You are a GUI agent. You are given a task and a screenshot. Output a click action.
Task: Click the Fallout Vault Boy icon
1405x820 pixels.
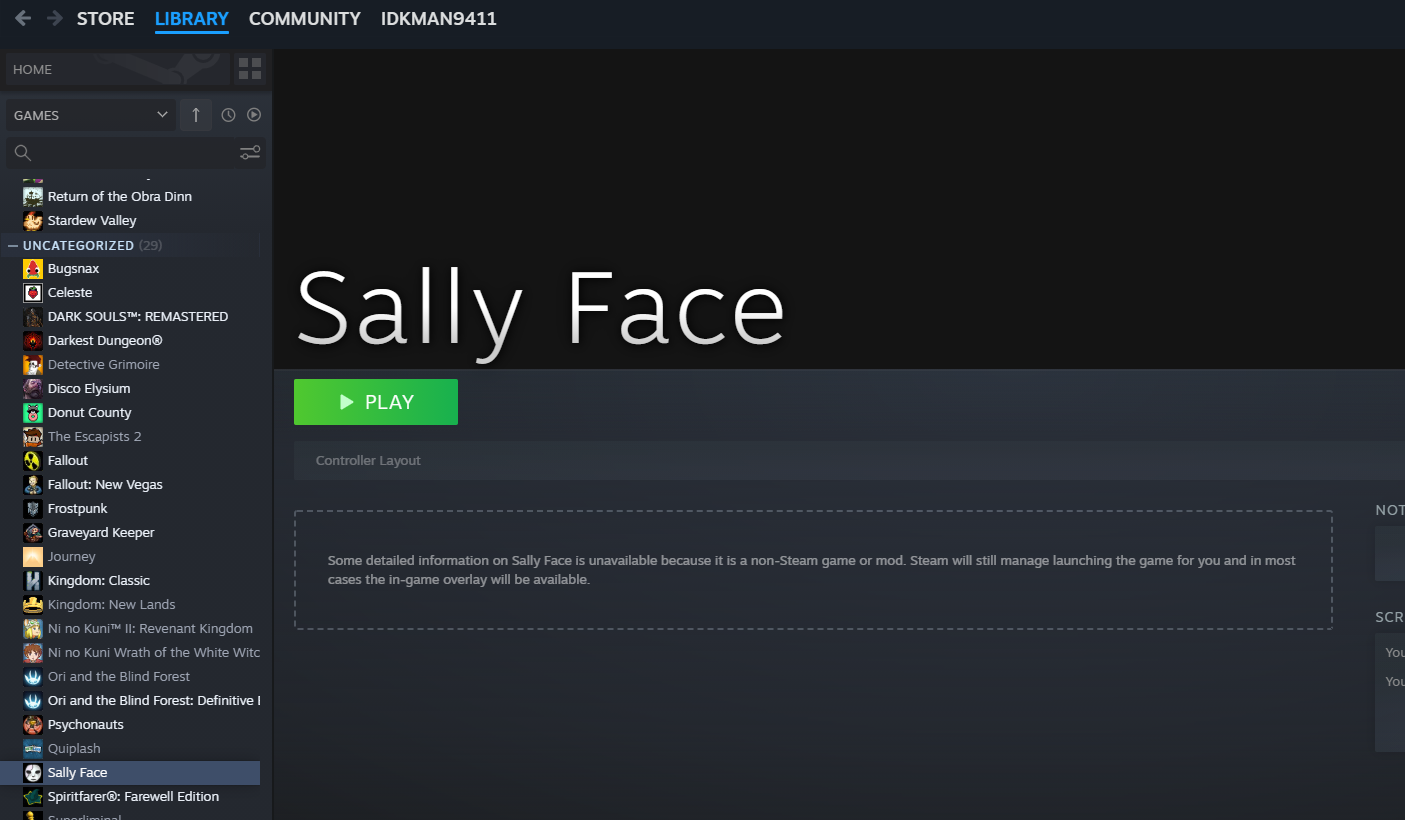coord(33,461)
